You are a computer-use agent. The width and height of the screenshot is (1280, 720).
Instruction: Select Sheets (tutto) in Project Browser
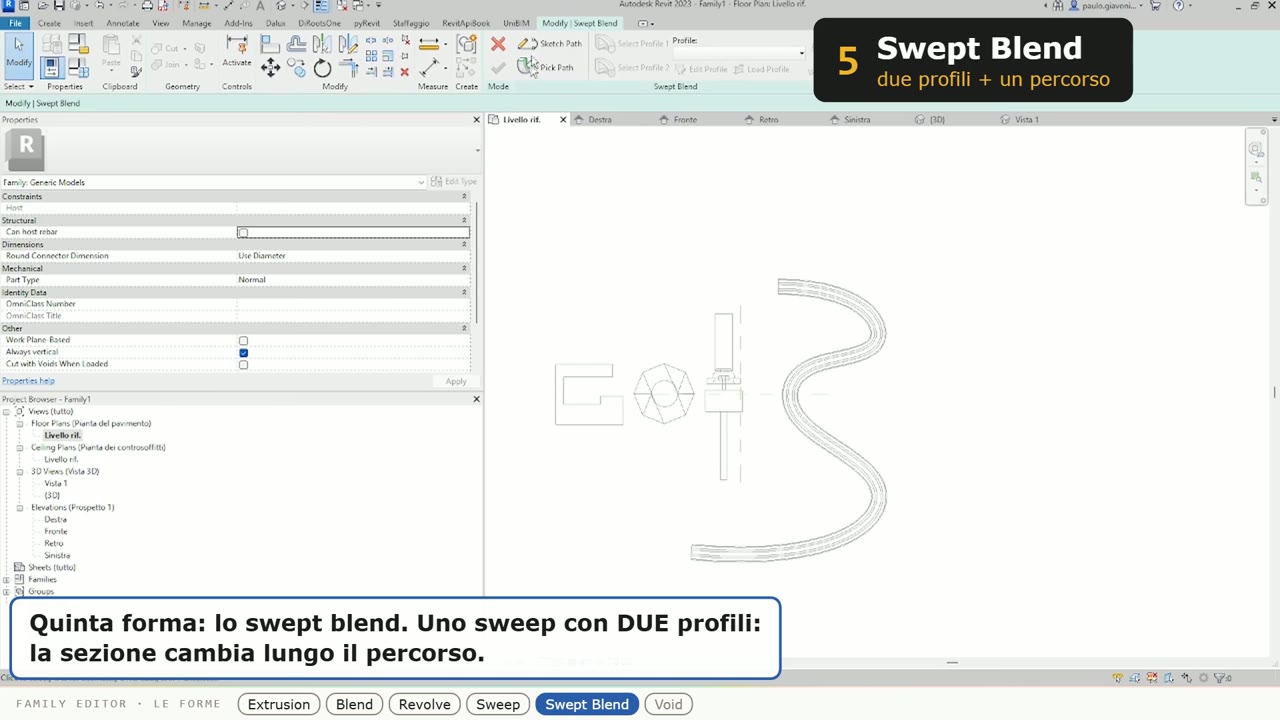tap(52, 568)
